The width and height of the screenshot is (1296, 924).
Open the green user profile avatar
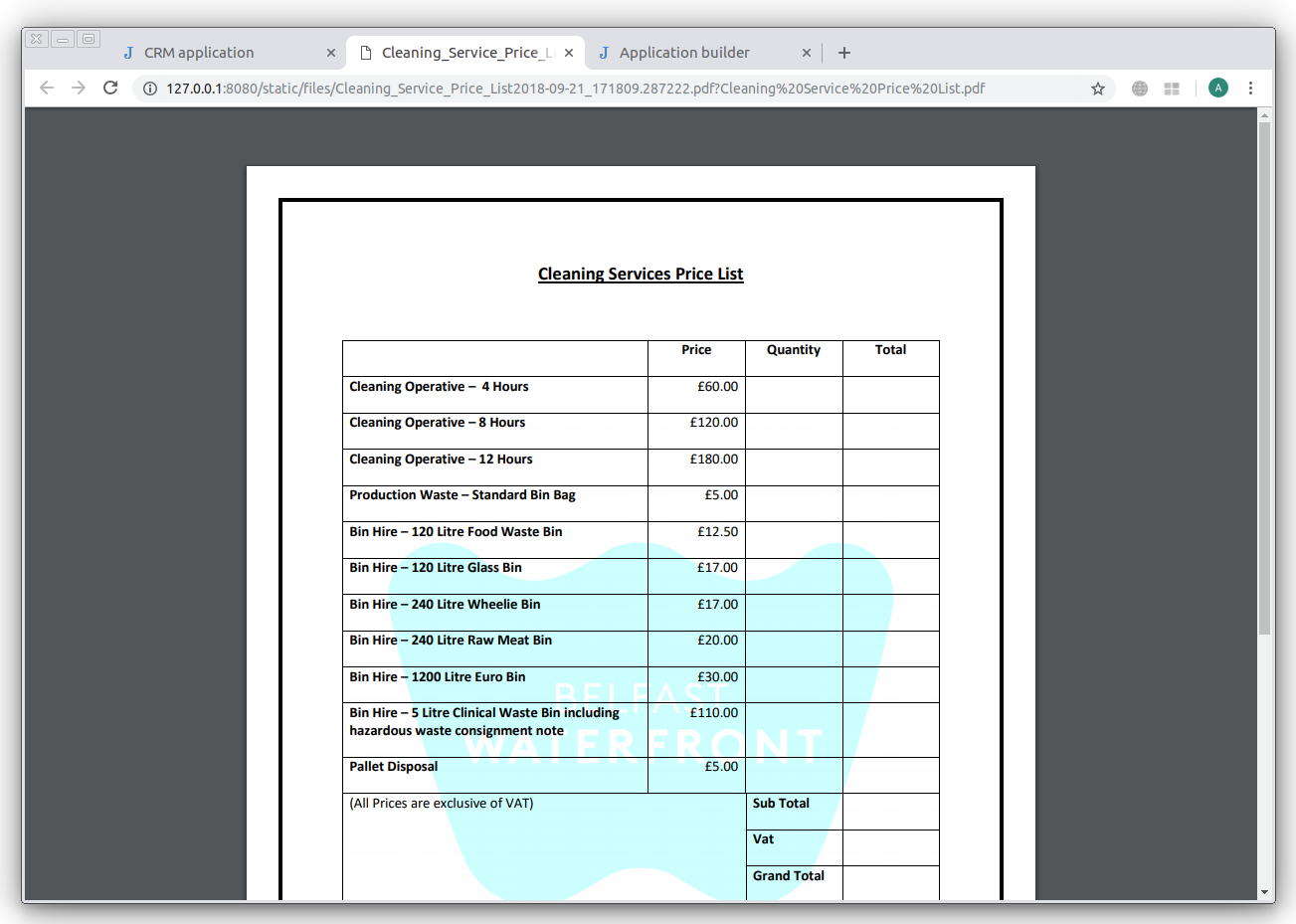click(1217, 89)
